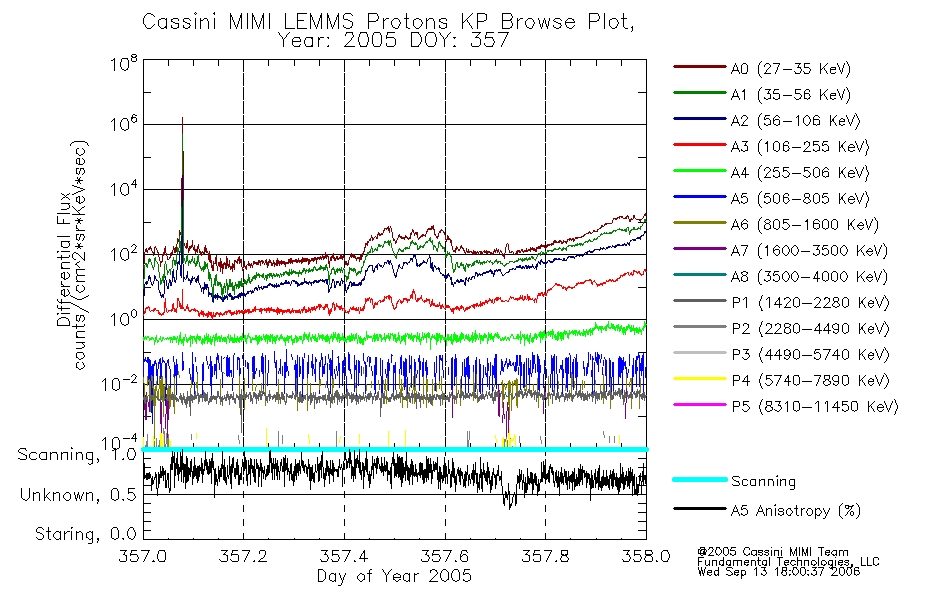The image size is (950, 600).
Task: Click the bright green A4 legend line
Action: tap(700, 171)
